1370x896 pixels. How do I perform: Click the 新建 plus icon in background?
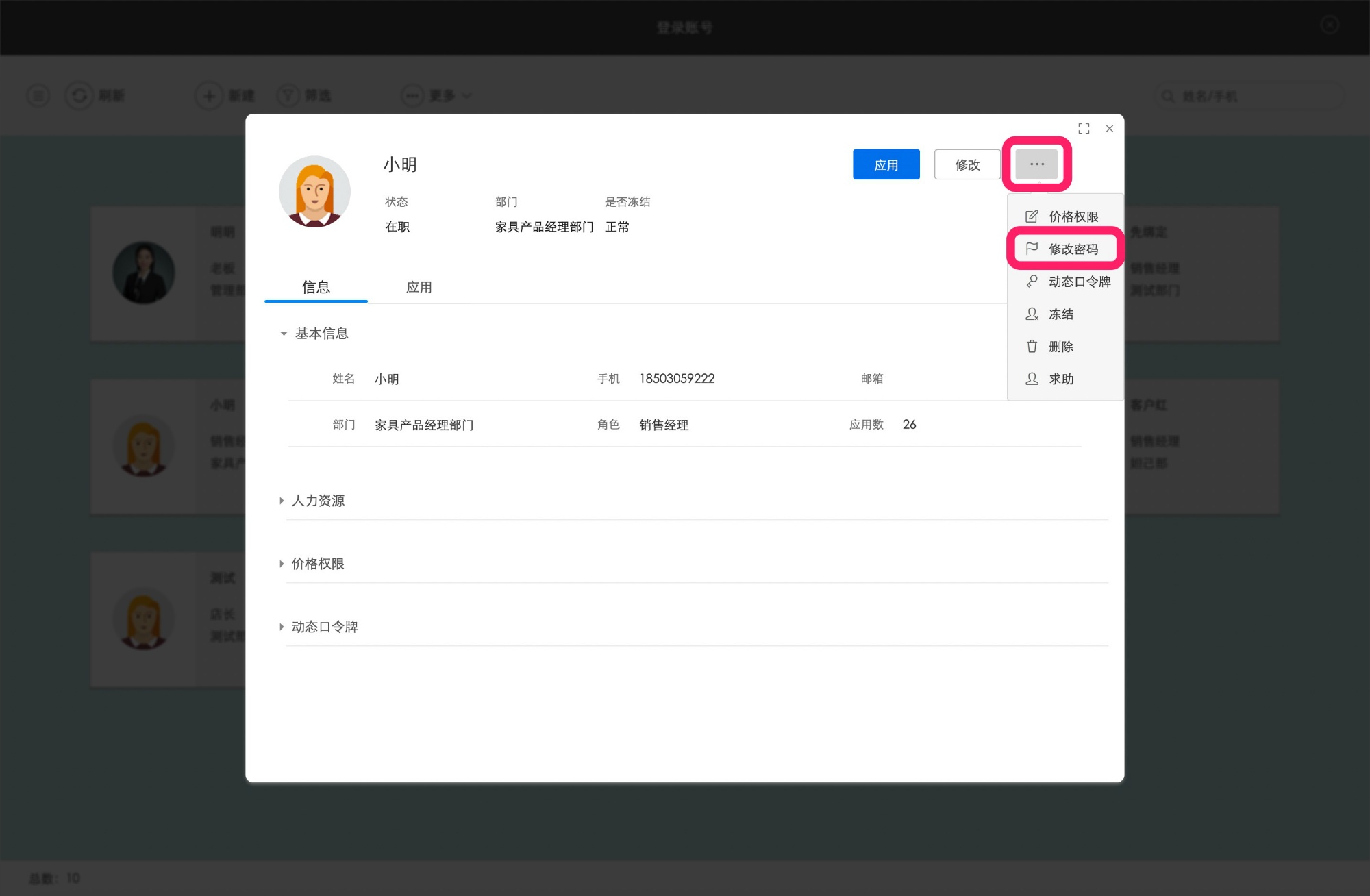click(209, 95)
